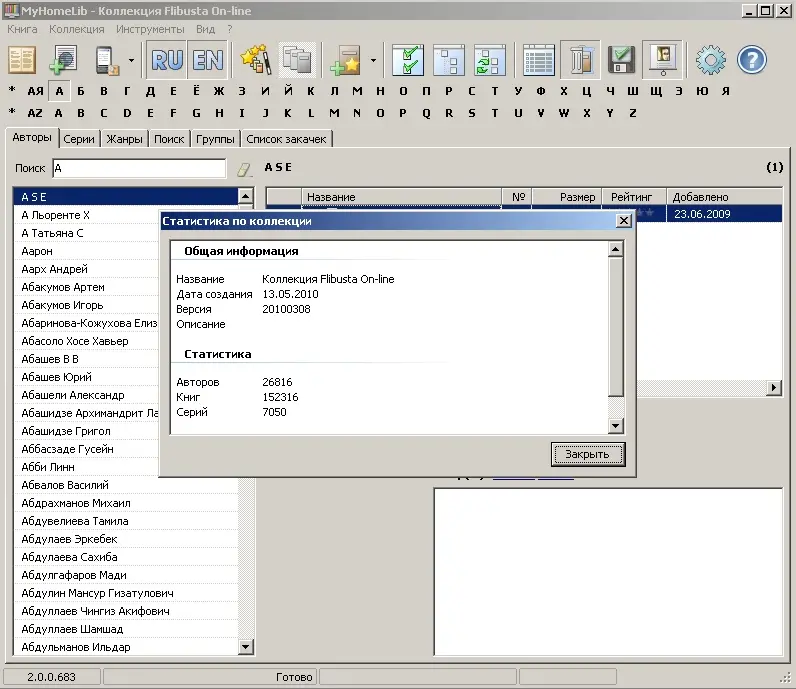The width and height of the screenshot is (796, 689).
Task: Switch to the Список закачек tab
Action: (x=286, y=139)
